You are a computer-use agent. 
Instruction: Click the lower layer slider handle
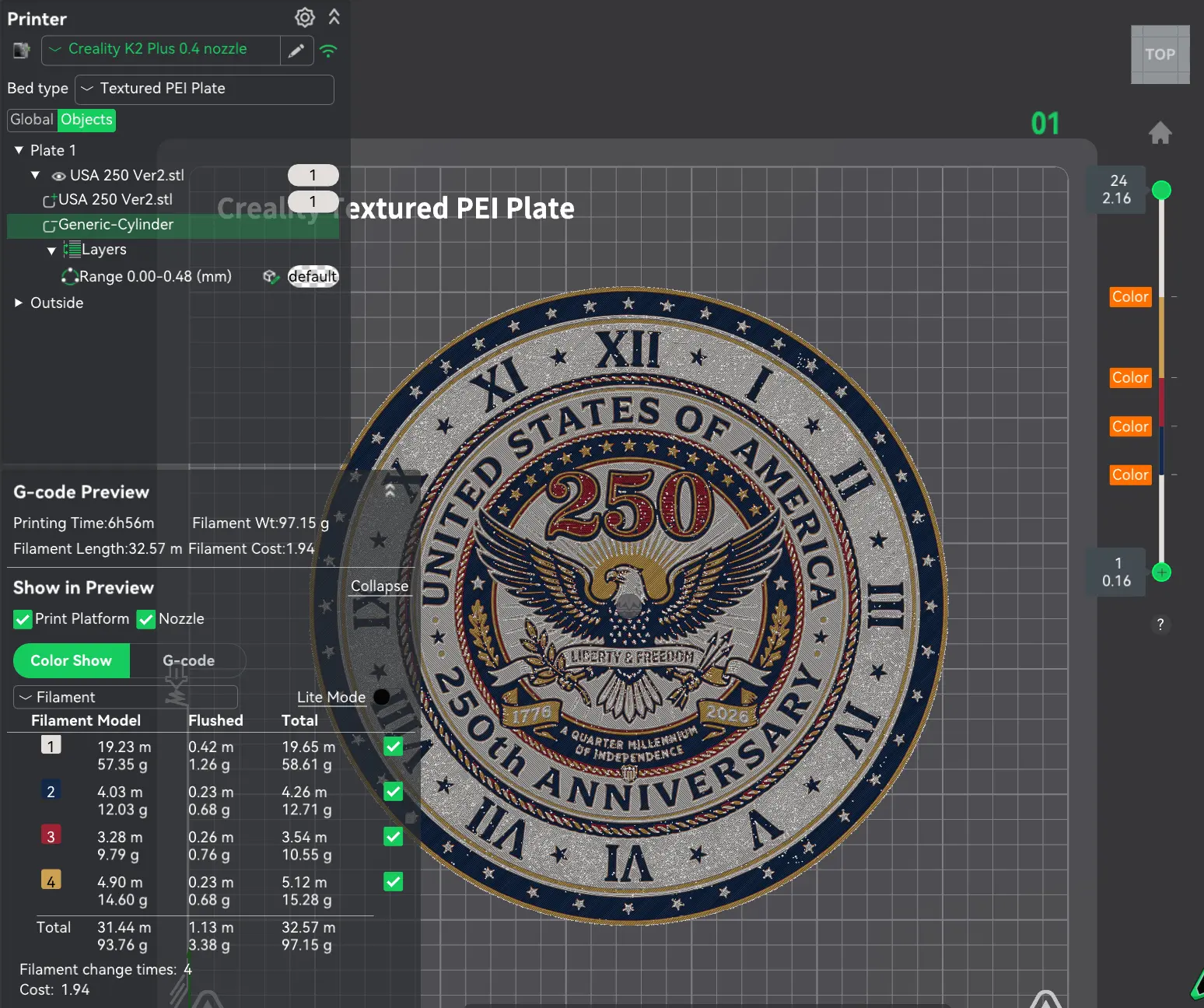(x=1161, y=573)
